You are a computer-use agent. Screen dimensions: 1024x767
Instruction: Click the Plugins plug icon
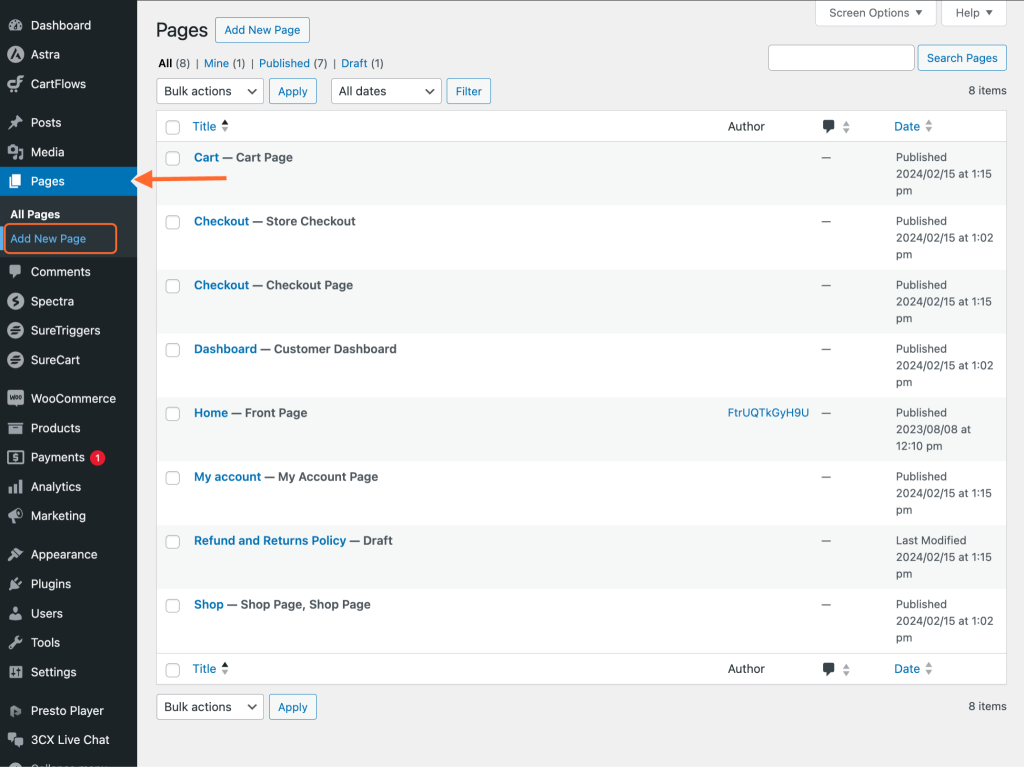(x=15, y=584)
